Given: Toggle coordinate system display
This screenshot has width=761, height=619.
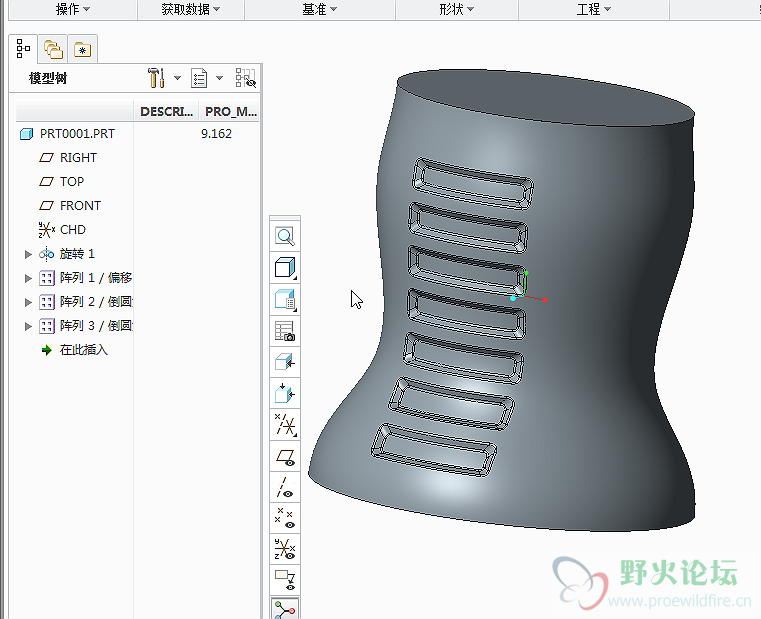Looking at the screenshot, I should [x=285, y=549].
